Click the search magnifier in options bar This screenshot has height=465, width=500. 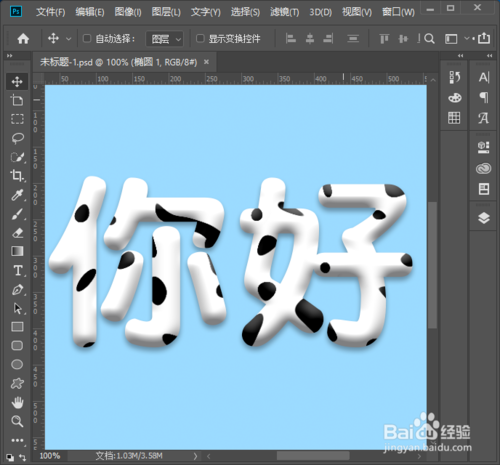click(429, 39)
